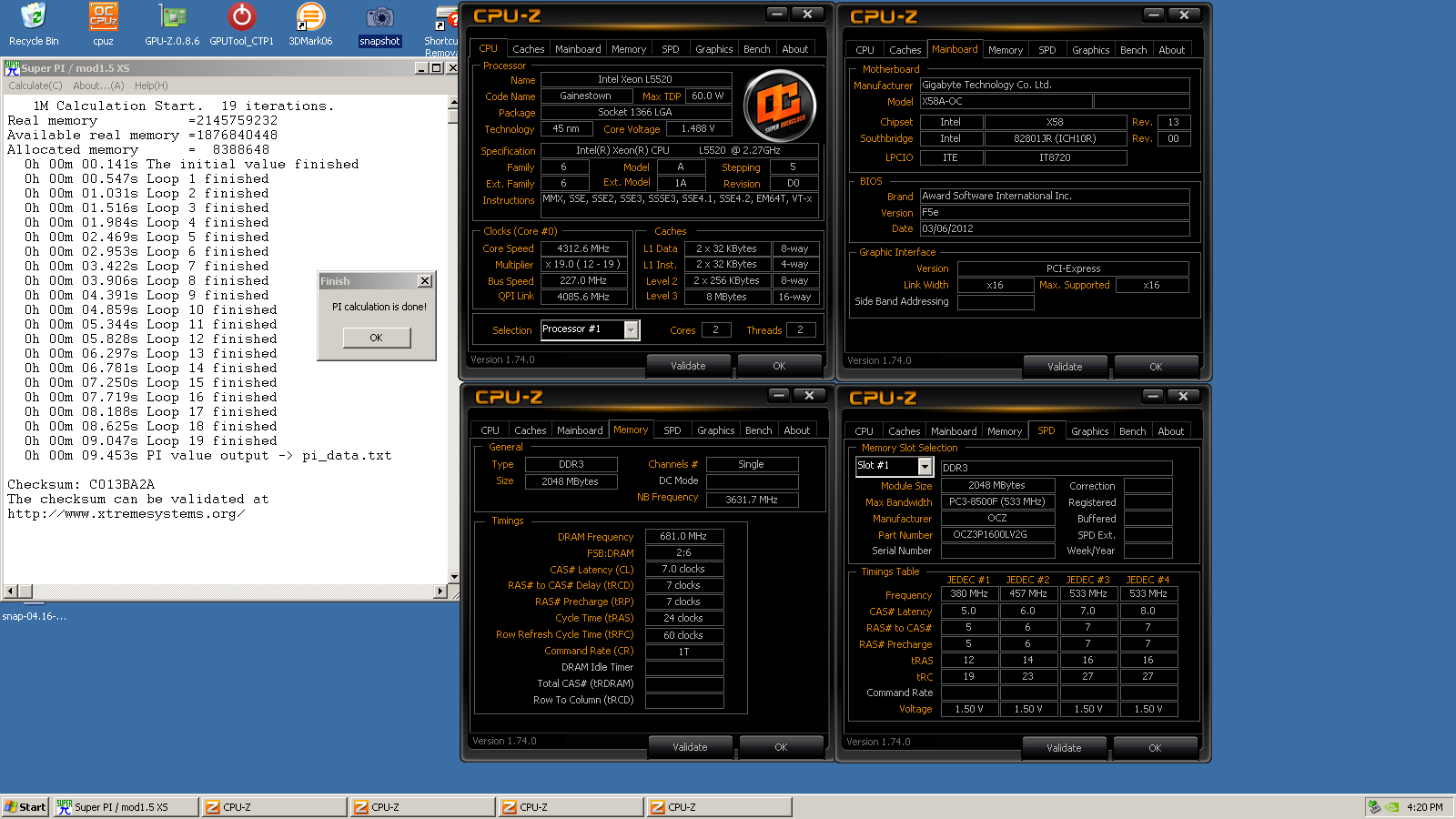
Task: Click the Part Number OCZ3P1600LV2G field
Action: tap(997, 534)
